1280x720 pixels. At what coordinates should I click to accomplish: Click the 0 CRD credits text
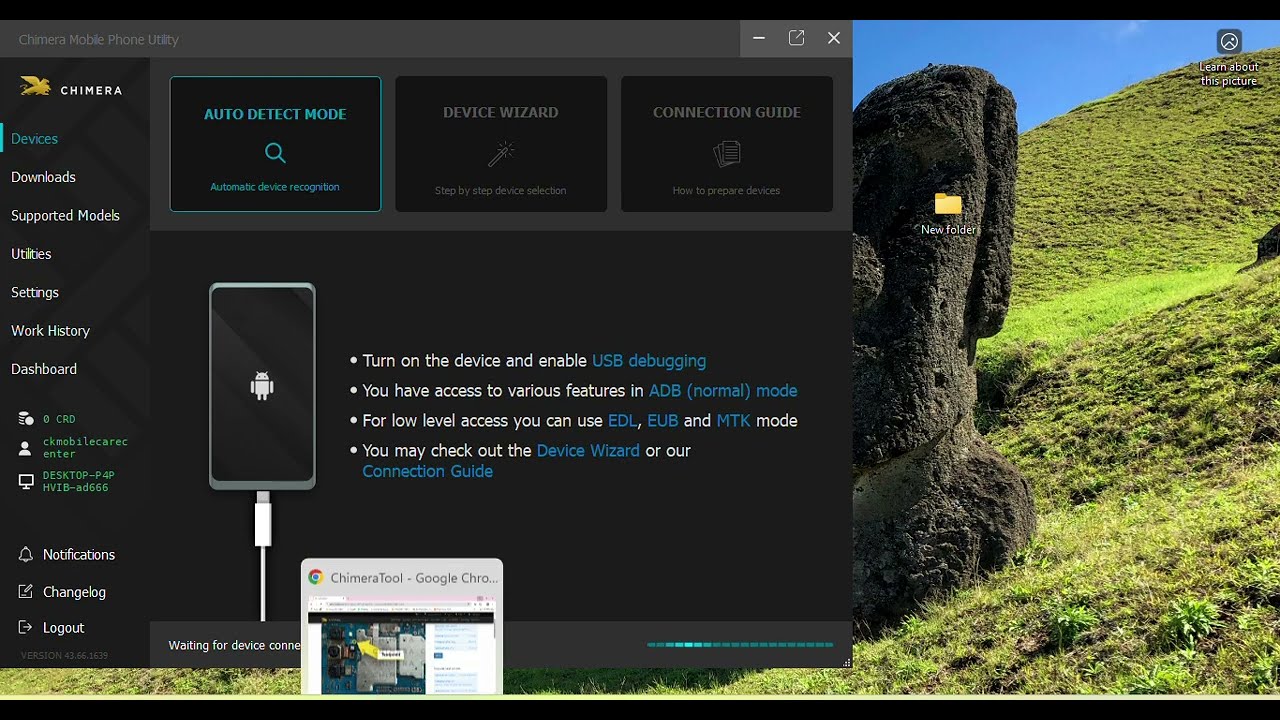click(x=59, y=419)
